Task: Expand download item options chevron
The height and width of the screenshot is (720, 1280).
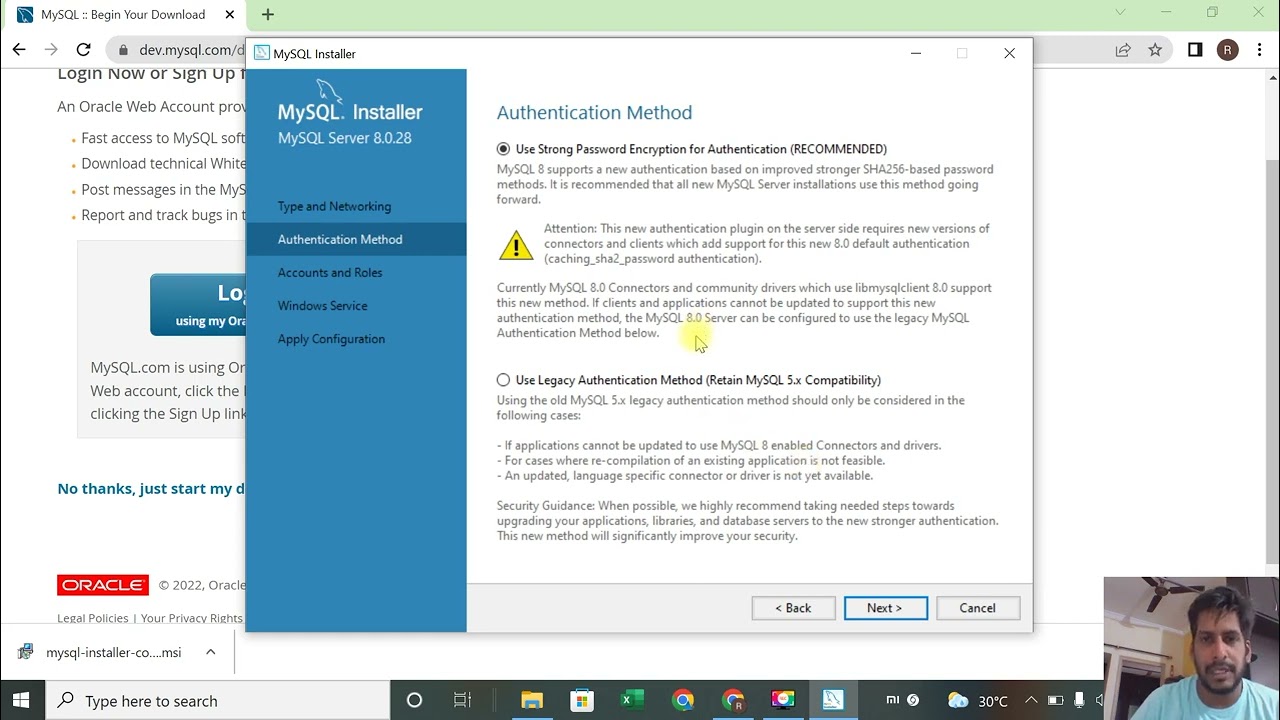Action: (x=211, y=652)
